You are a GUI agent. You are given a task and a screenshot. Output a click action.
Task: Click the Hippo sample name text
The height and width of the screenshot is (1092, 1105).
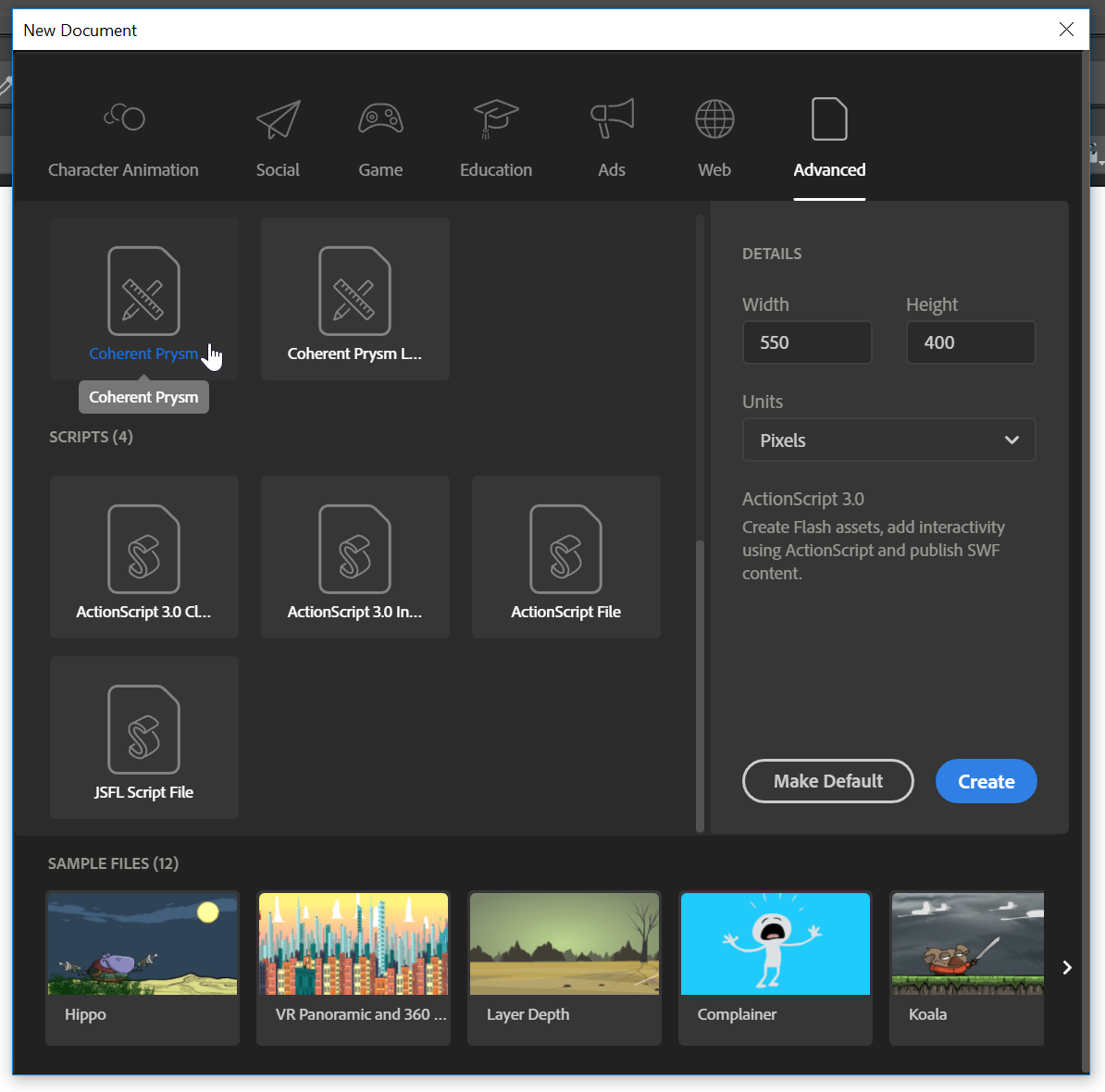pos(85,1014)
